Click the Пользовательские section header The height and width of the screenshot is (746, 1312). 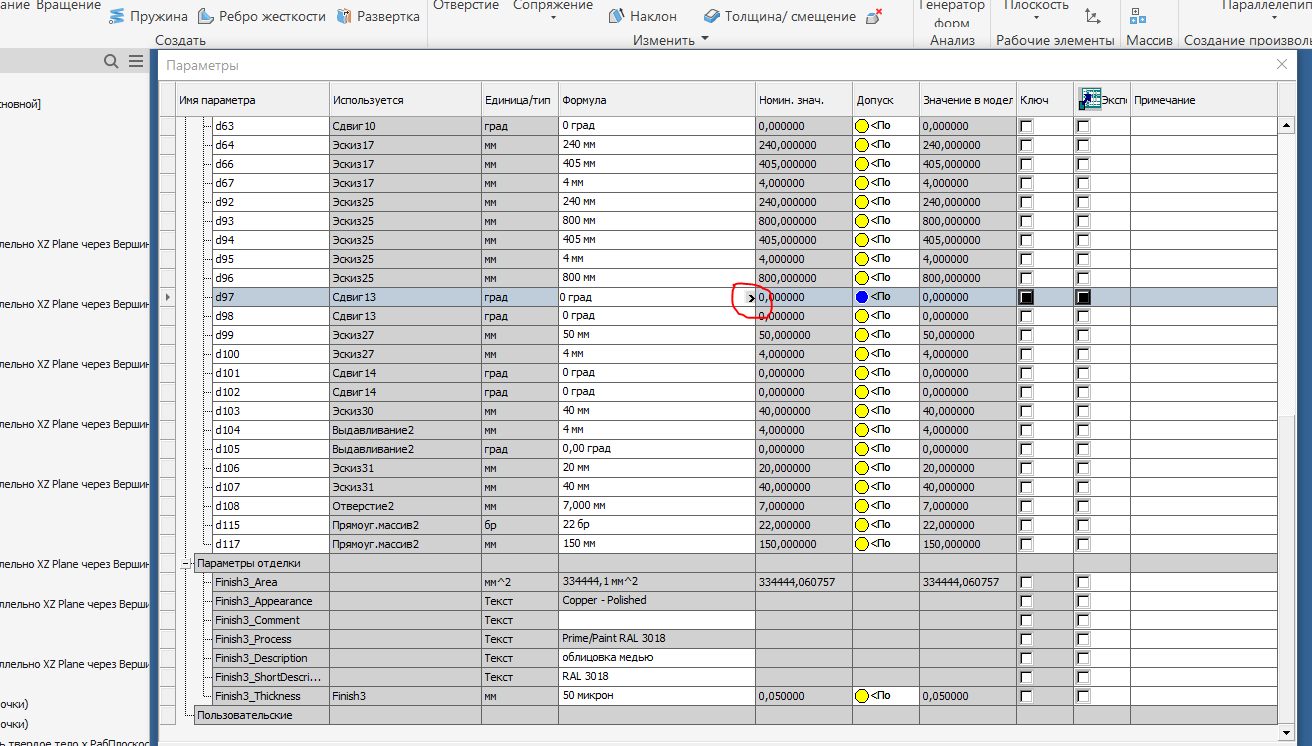[x=245, y=715]
